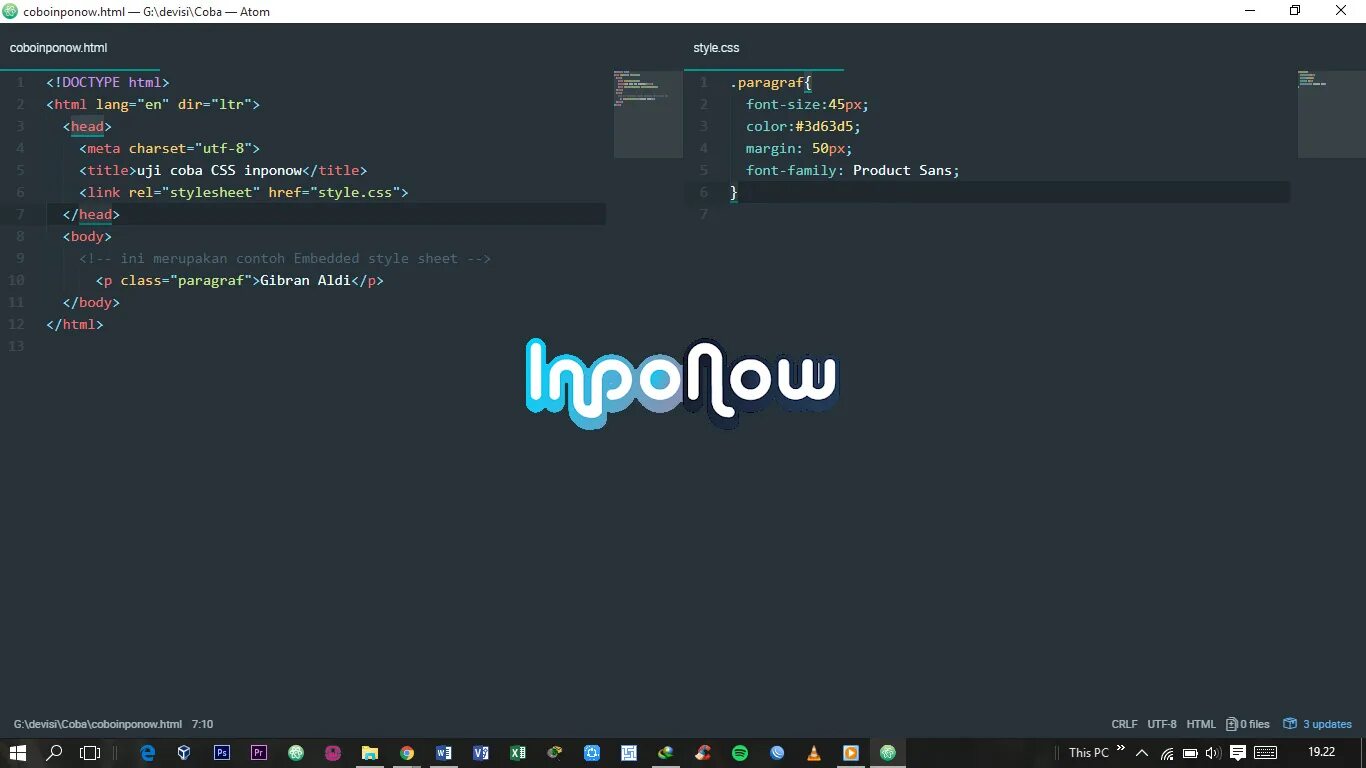This screenshot has height=768, width=1366.
Task: Open the taskbar Search
Action: coord(55,752)
